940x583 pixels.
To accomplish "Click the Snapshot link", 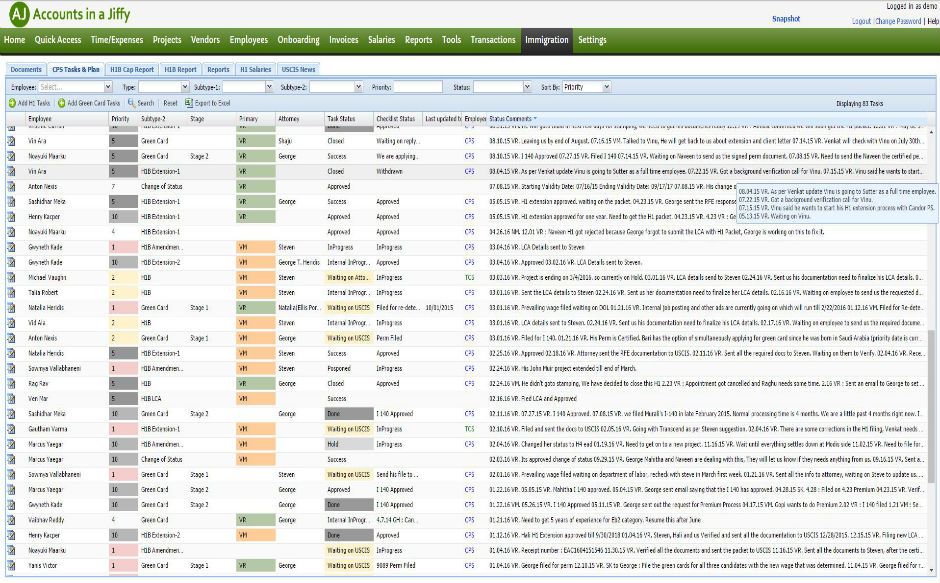I will pyautogui.click(x=786, y=19).
